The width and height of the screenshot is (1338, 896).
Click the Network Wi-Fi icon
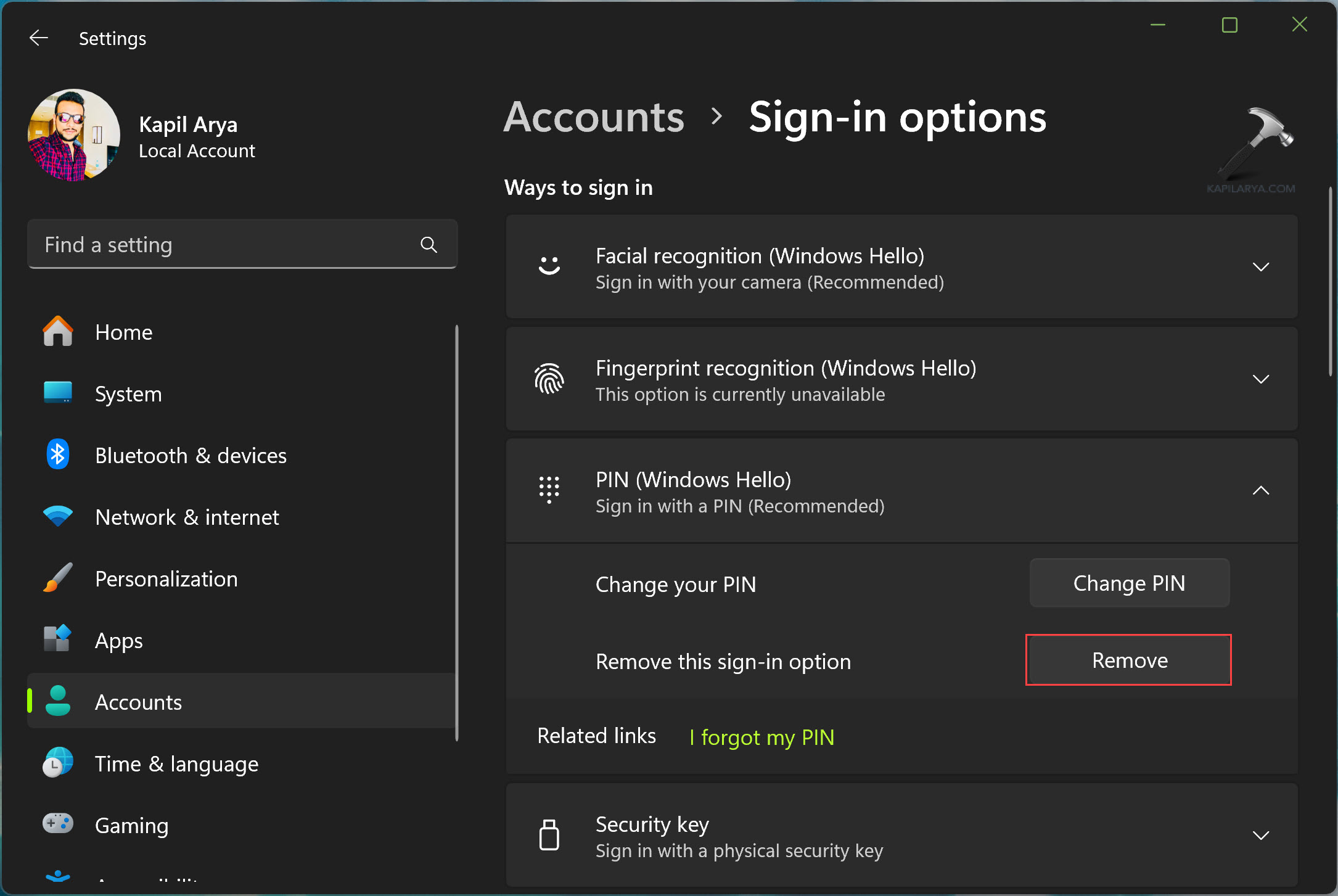coord(58,516)
